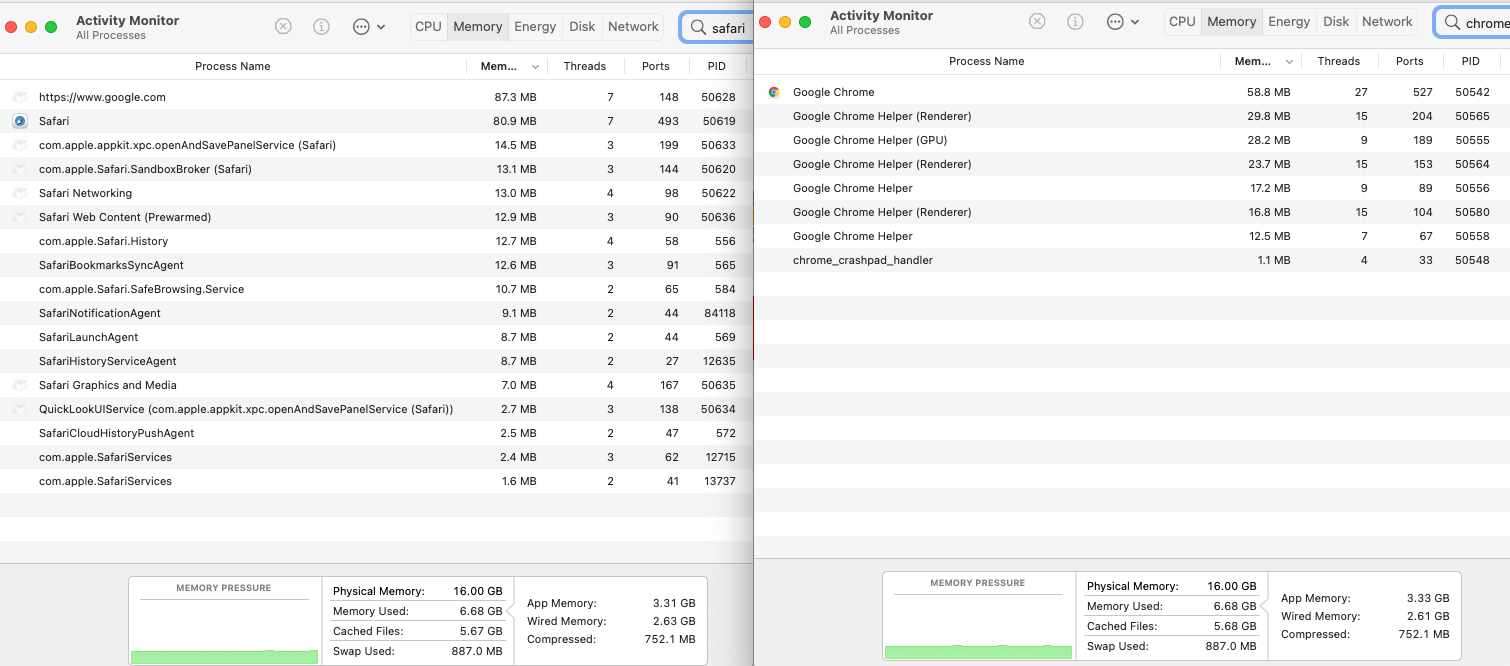The height and width of the screenshot is (666, 1510).
Task: Switch to Energy tab in left window
Action: click(535, 27)
